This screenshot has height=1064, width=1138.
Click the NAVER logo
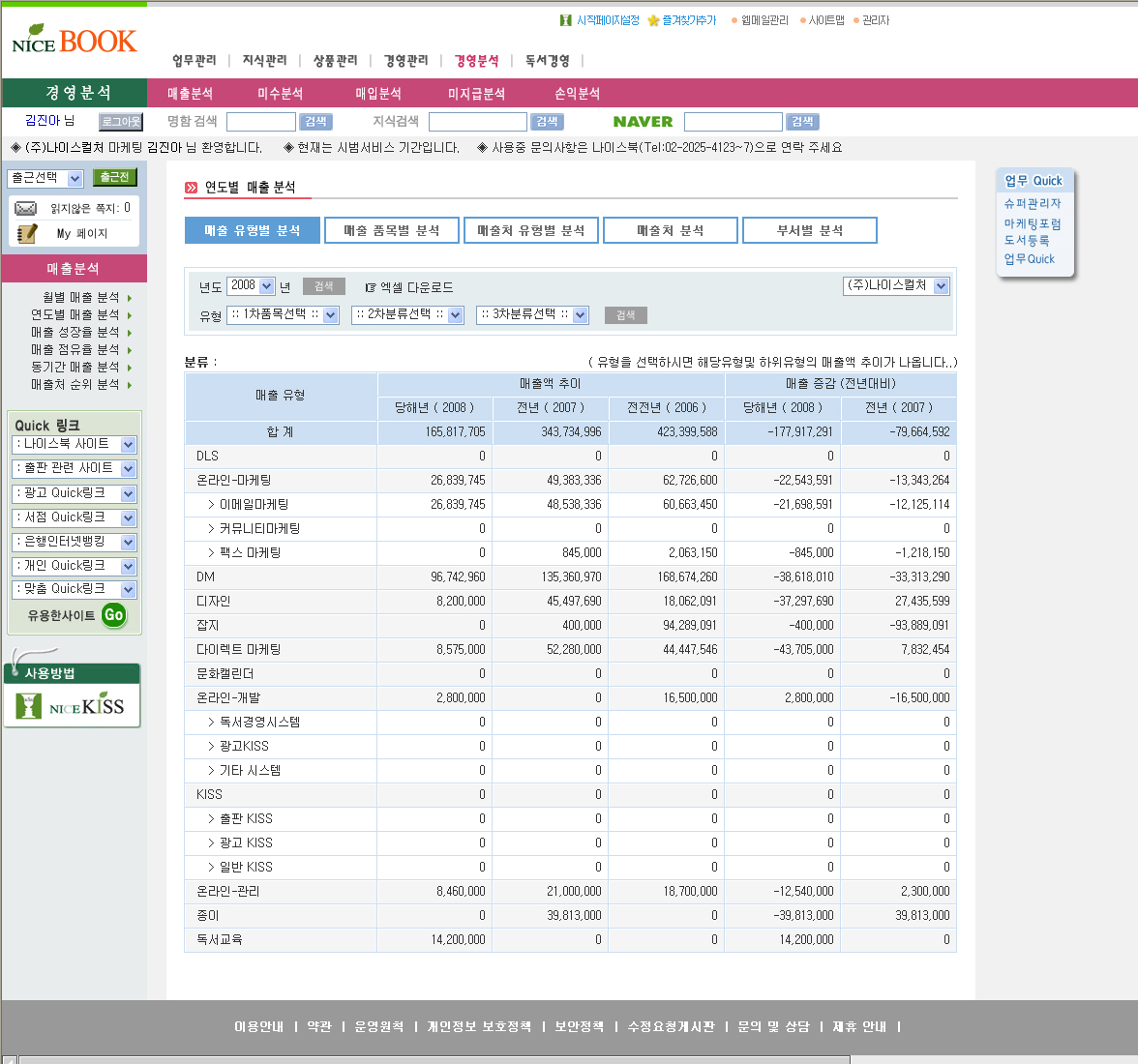pos(643,122)
